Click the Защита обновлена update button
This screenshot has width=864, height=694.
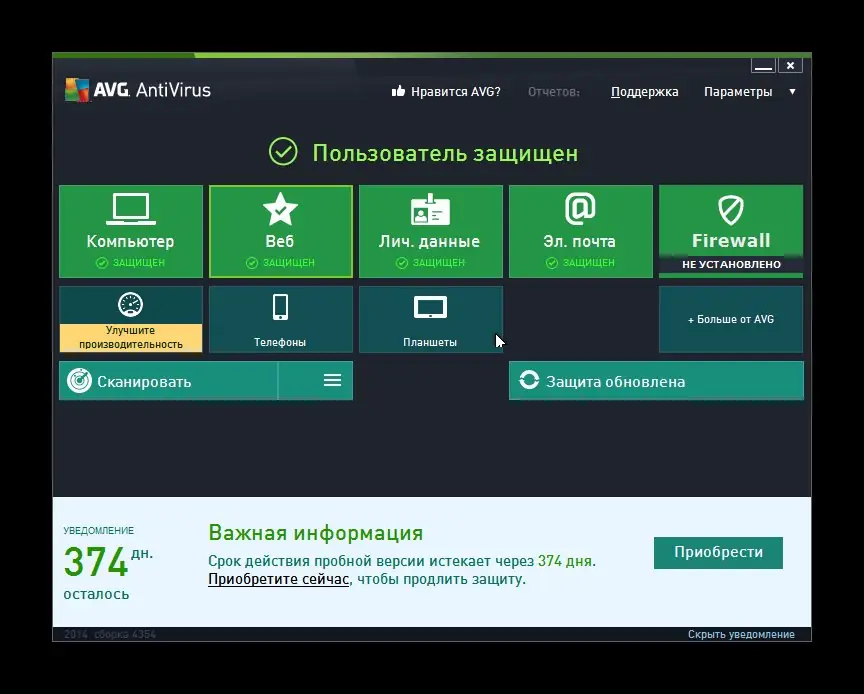point(656,381)
